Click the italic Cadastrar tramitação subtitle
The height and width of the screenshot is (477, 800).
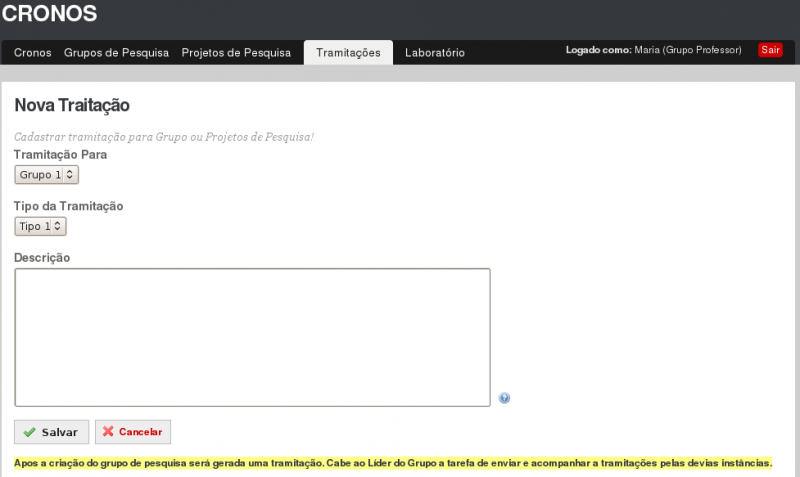coord(164,136)
